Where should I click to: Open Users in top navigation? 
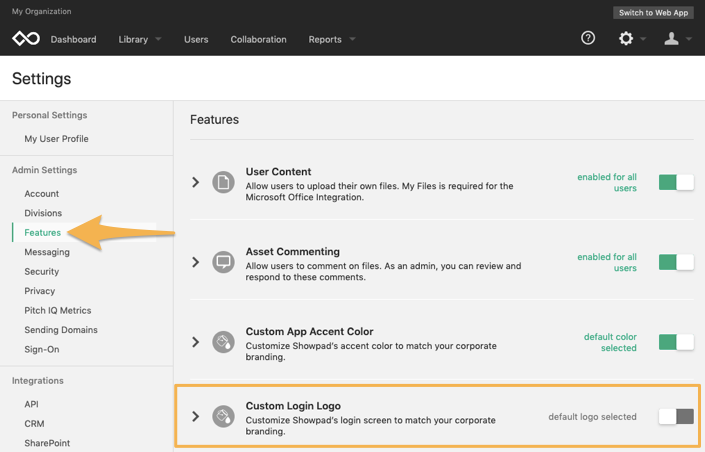click(196, 40)
